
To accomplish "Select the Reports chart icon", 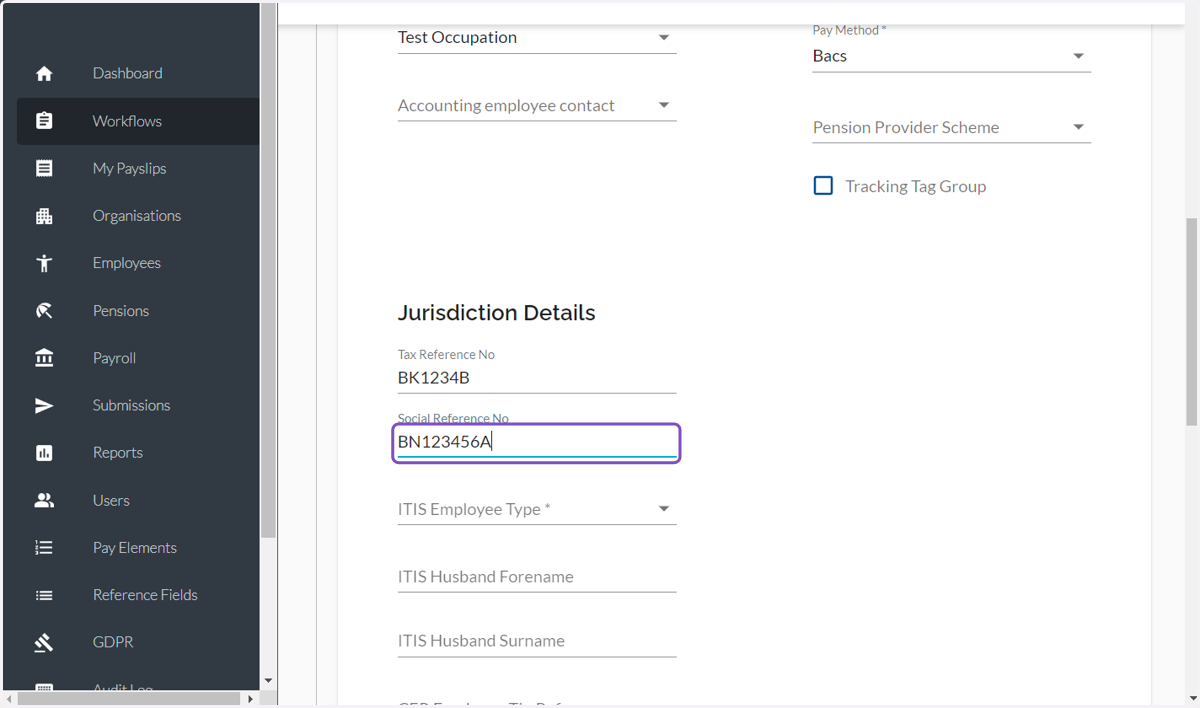I will pos(44,453).
